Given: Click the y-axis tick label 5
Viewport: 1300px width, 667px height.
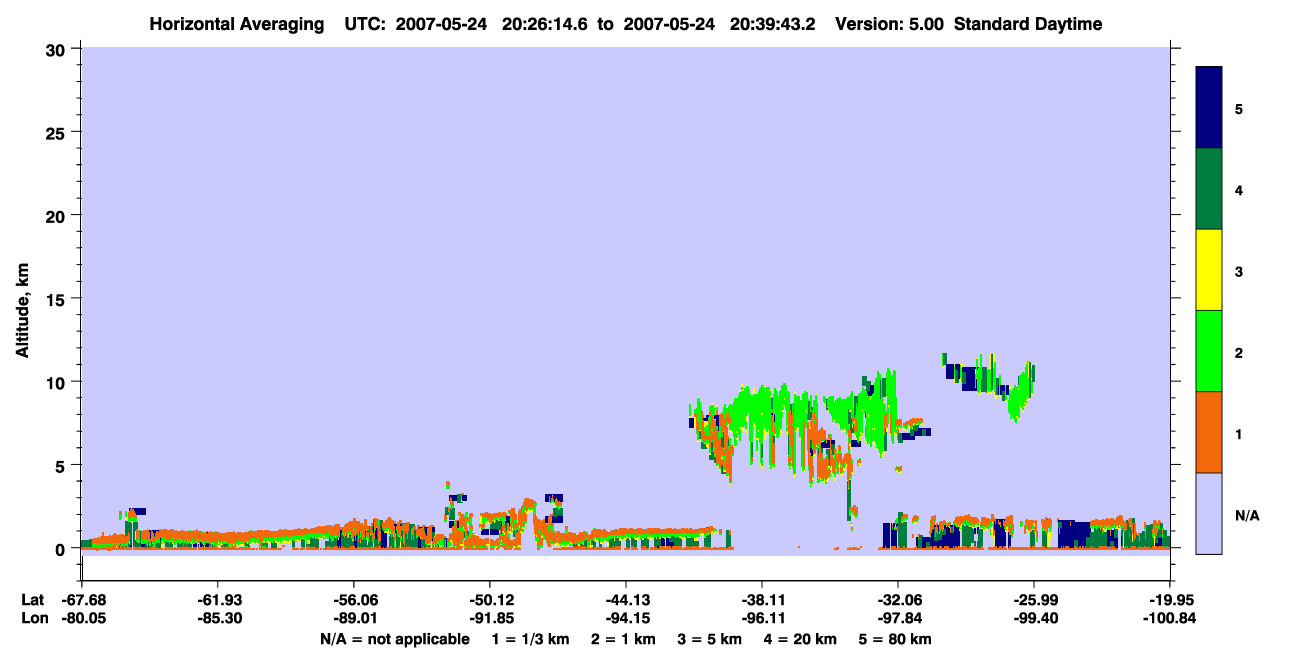Looking at the screenshot, I should tap(62, 465).
